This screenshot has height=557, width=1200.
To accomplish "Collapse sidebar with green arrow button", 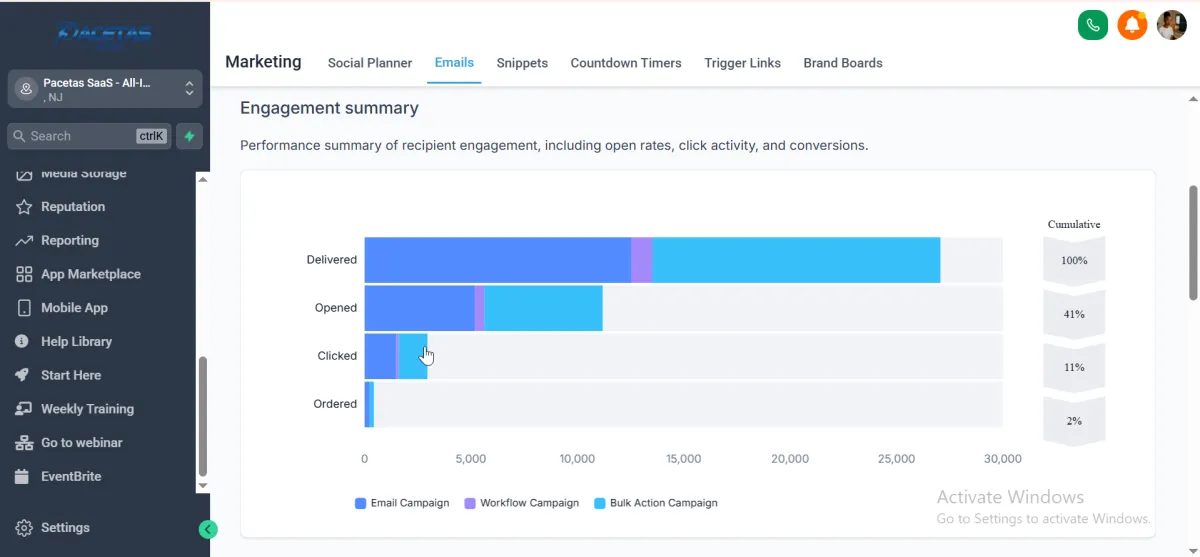I will click(x=208, y=530).
